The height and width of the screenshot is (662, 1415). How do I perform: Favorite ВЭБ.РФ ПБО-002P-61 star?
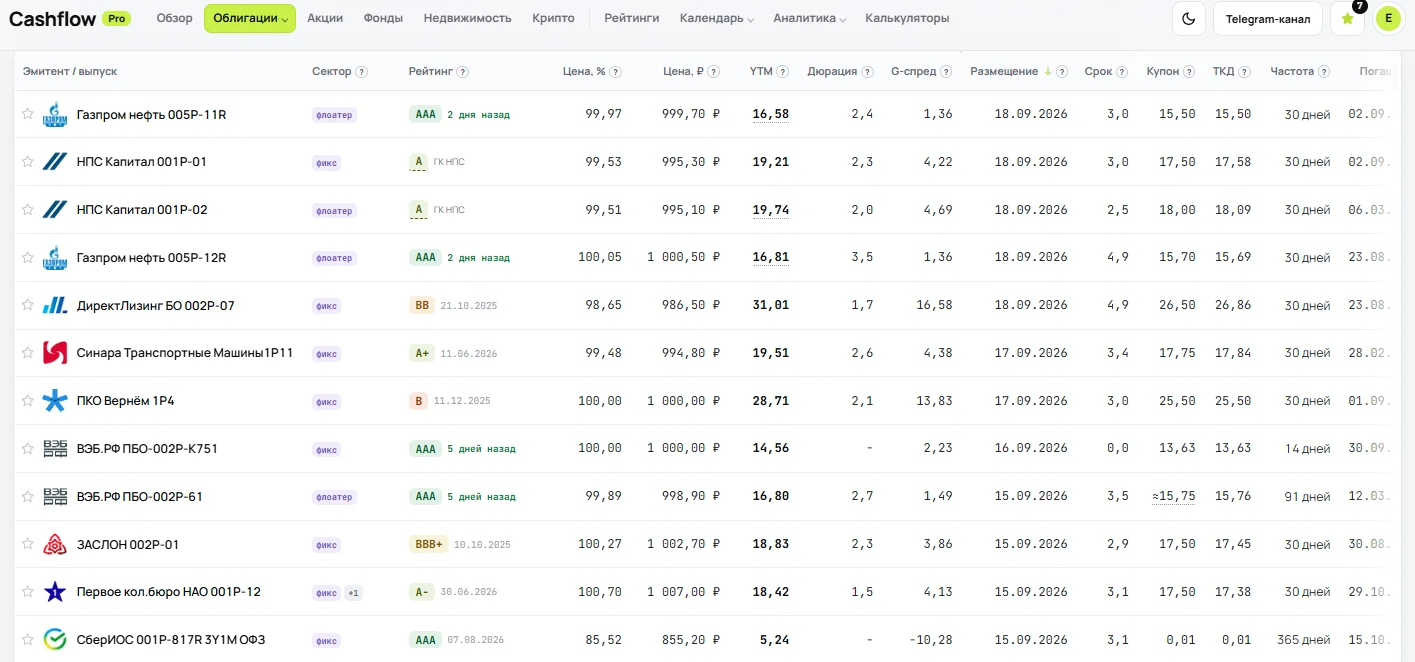[28, 496]
